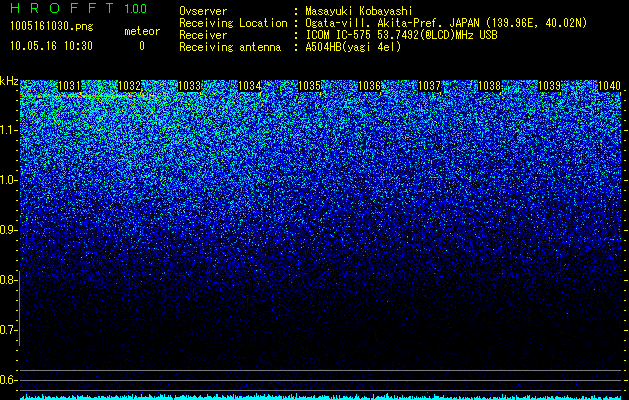The height and width of the screenshot is (400, 629).
Task: Click time marker 1034
Action: click(x=250, y=86)
